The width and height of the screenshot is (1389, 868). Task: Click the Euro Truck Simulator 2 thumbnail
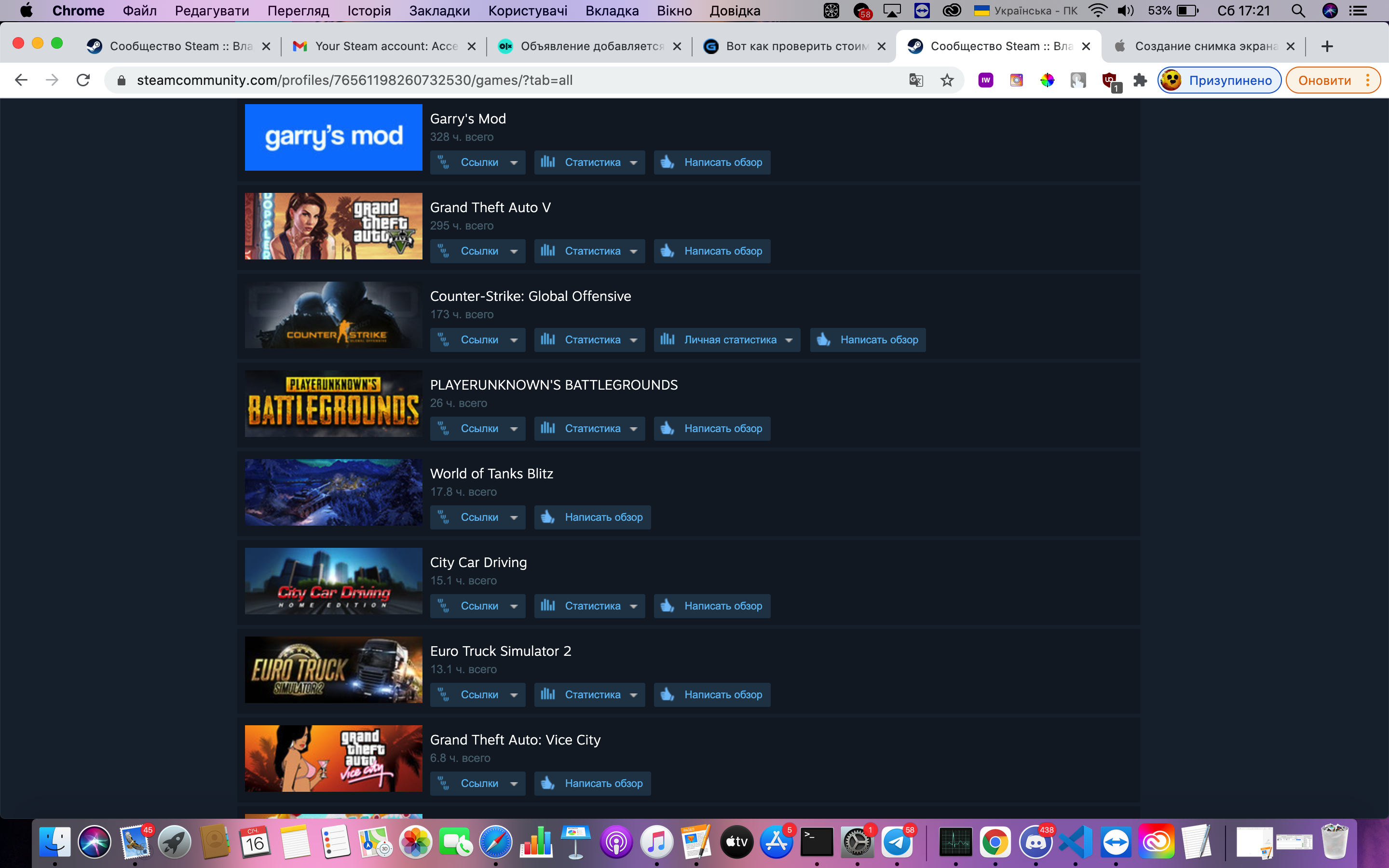click(x=333, y=669)
